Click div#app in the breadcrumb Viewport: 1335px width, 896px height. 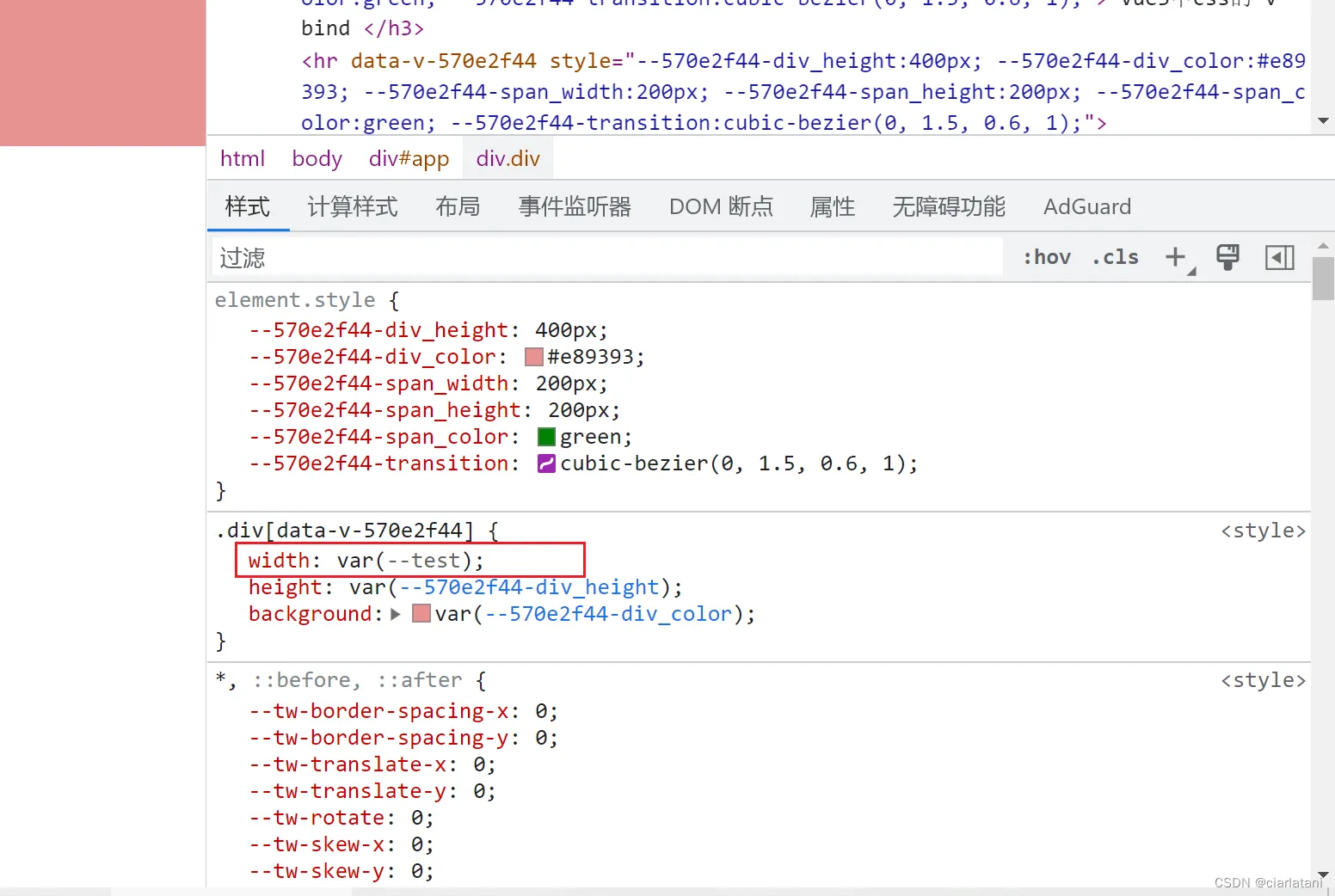point(409,159)
